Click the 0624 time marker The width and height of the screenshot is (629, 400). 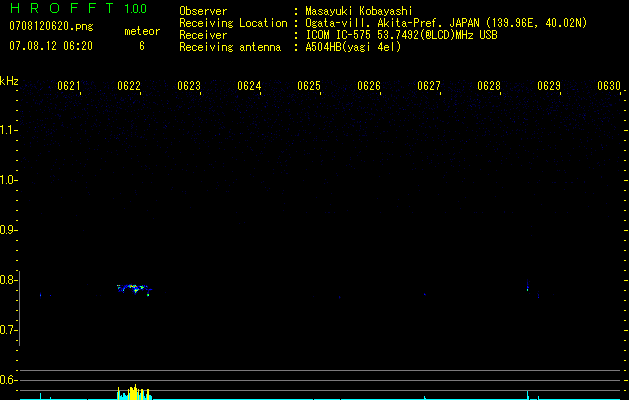click(249, 86)
